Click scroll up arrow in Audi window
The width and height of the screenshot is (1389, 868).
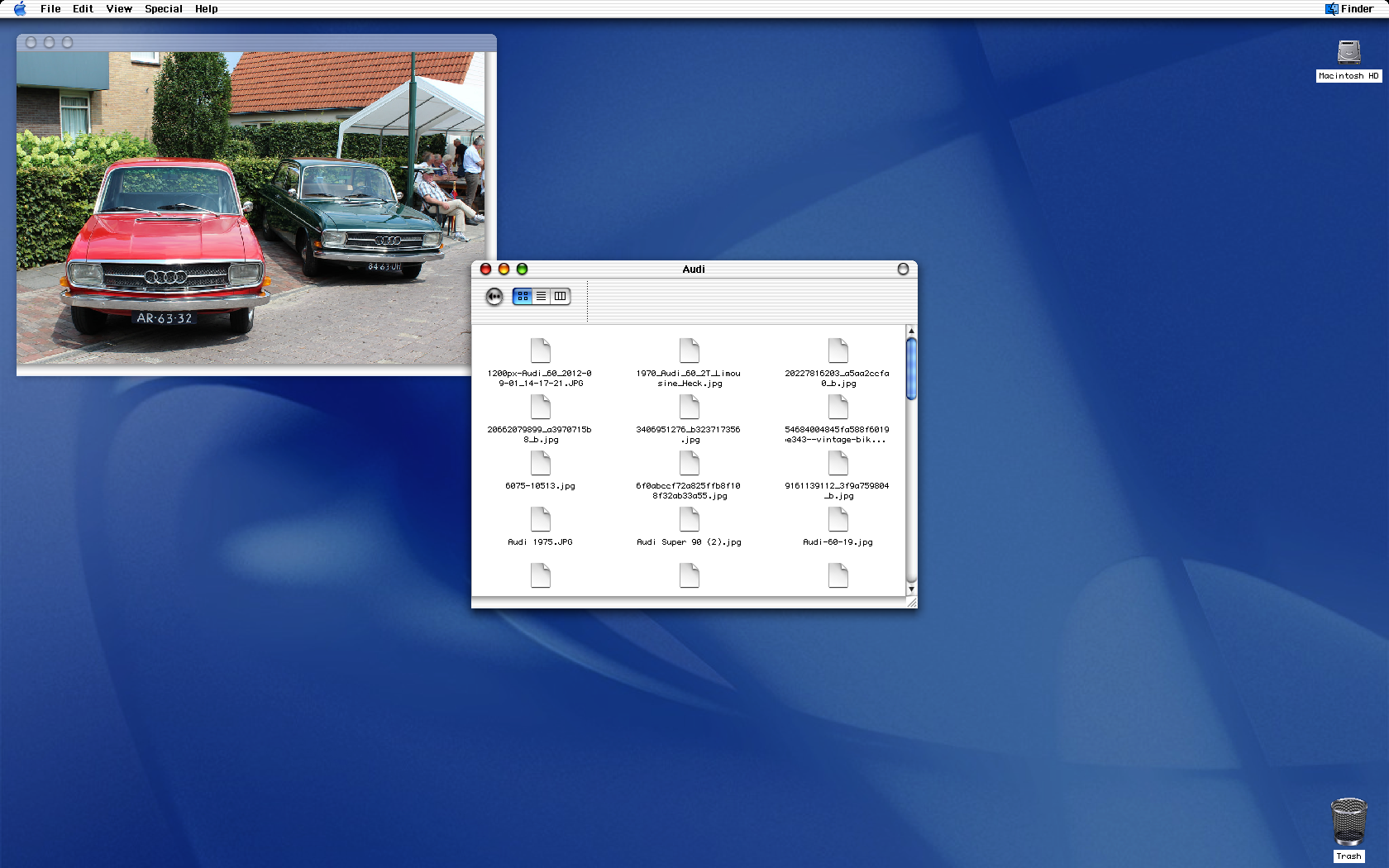click(911, 331)
